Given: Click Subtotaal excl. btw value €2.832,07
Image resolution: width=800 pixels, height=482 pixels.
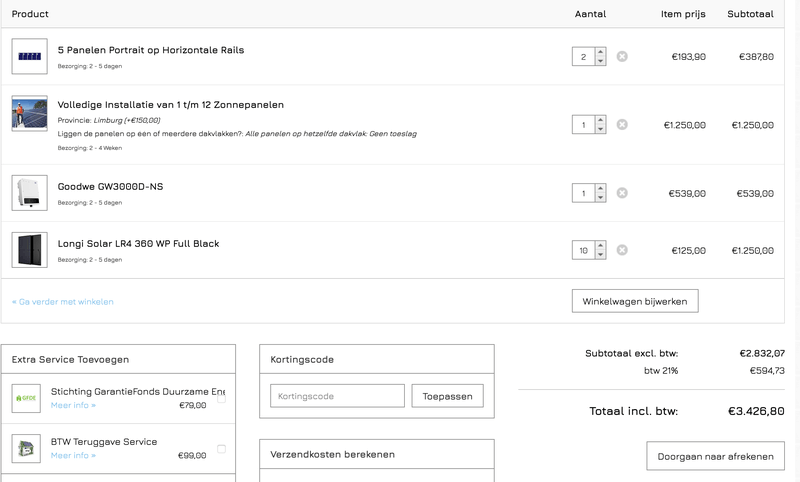Looking at the screenshot, I should coord(762,353).
